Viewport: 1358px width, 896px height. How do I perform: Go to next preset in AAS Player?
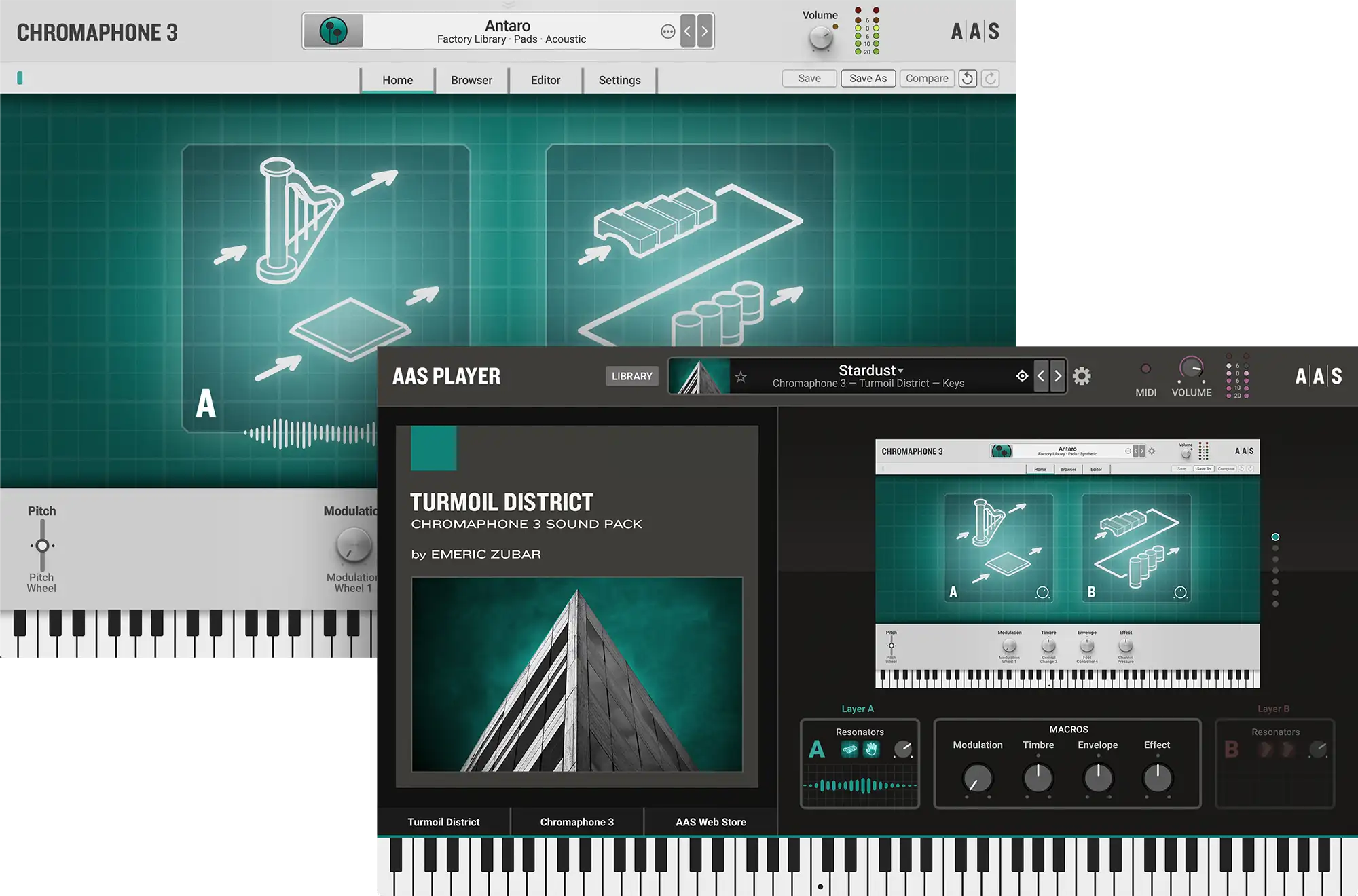[x=1058, y=376]
